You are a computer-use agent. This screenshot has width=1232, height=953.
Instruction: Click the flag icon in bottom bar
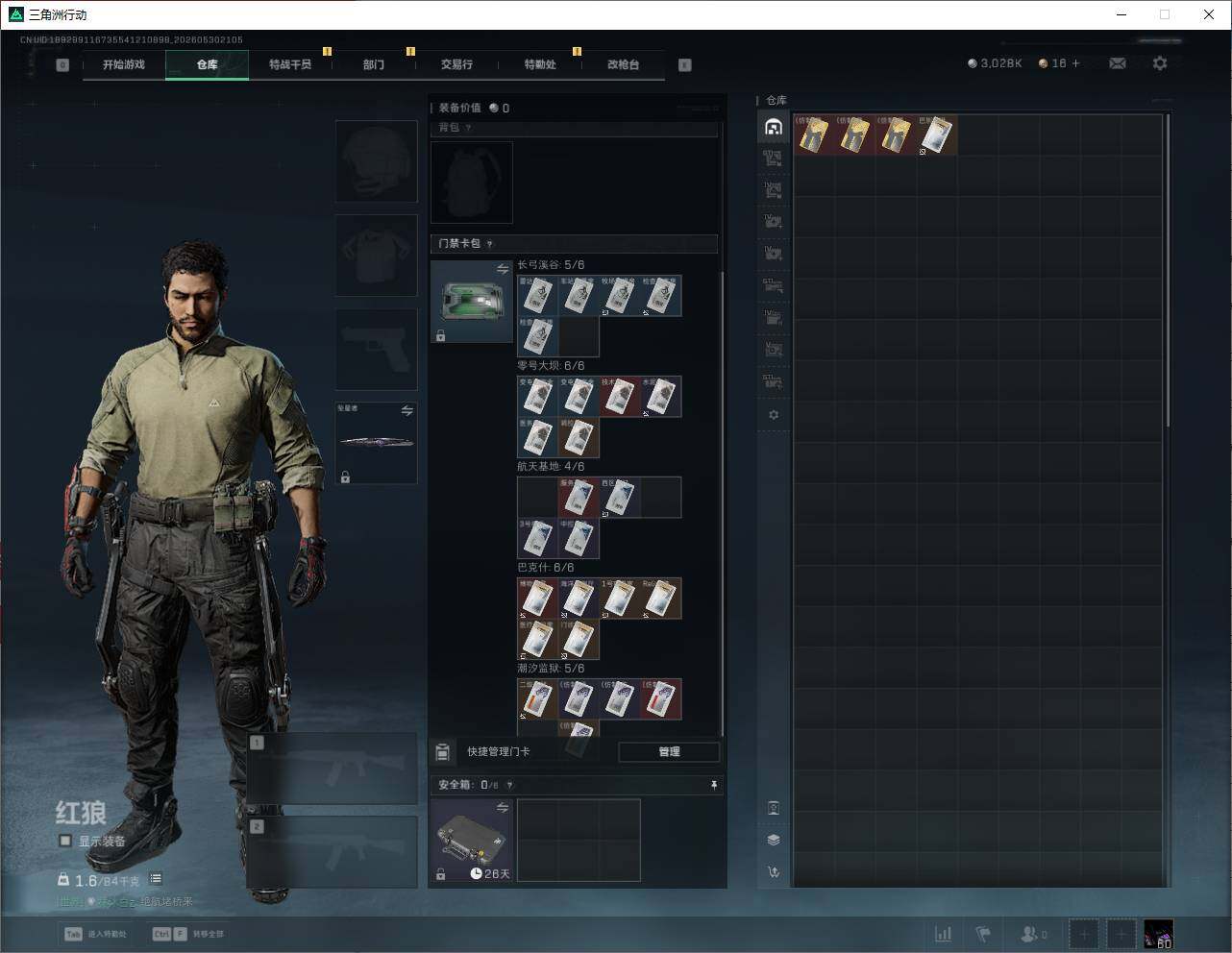click(x=983, y=934)
